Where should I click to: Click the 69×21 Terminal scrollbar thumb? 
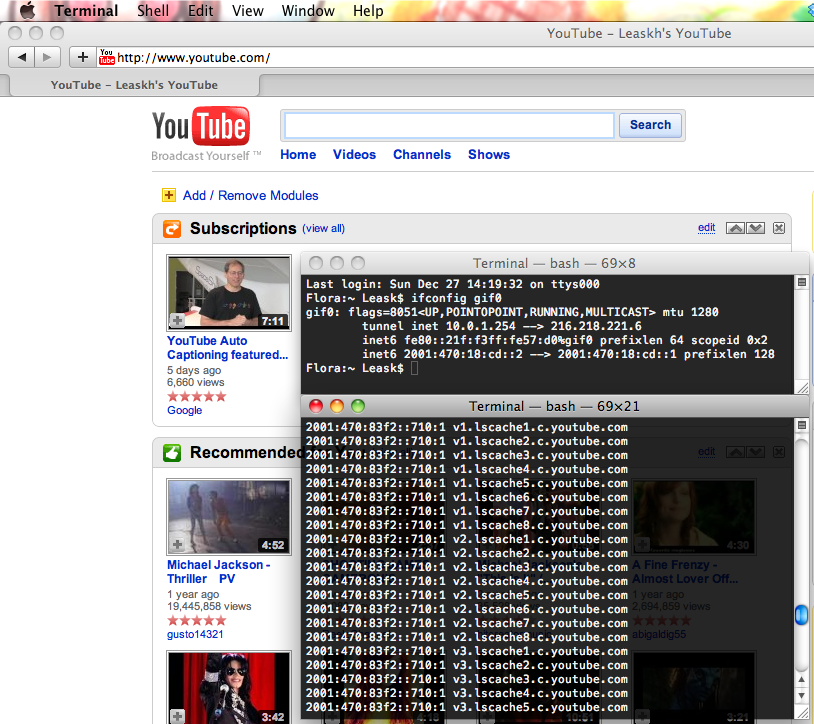coord(802,614)
